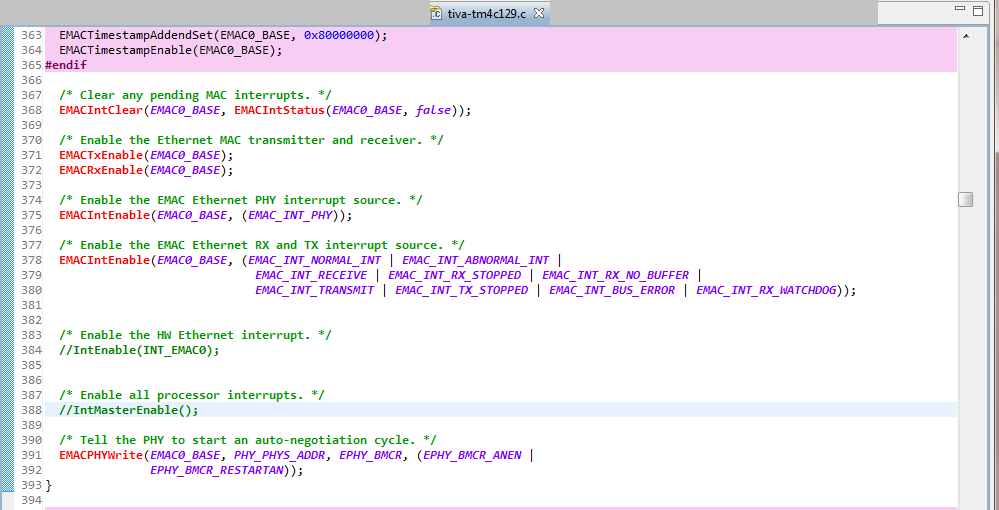Click the EMAC_INT_RX_STOPPED constant
999x510 pixels.
click(x=454, y=275)
